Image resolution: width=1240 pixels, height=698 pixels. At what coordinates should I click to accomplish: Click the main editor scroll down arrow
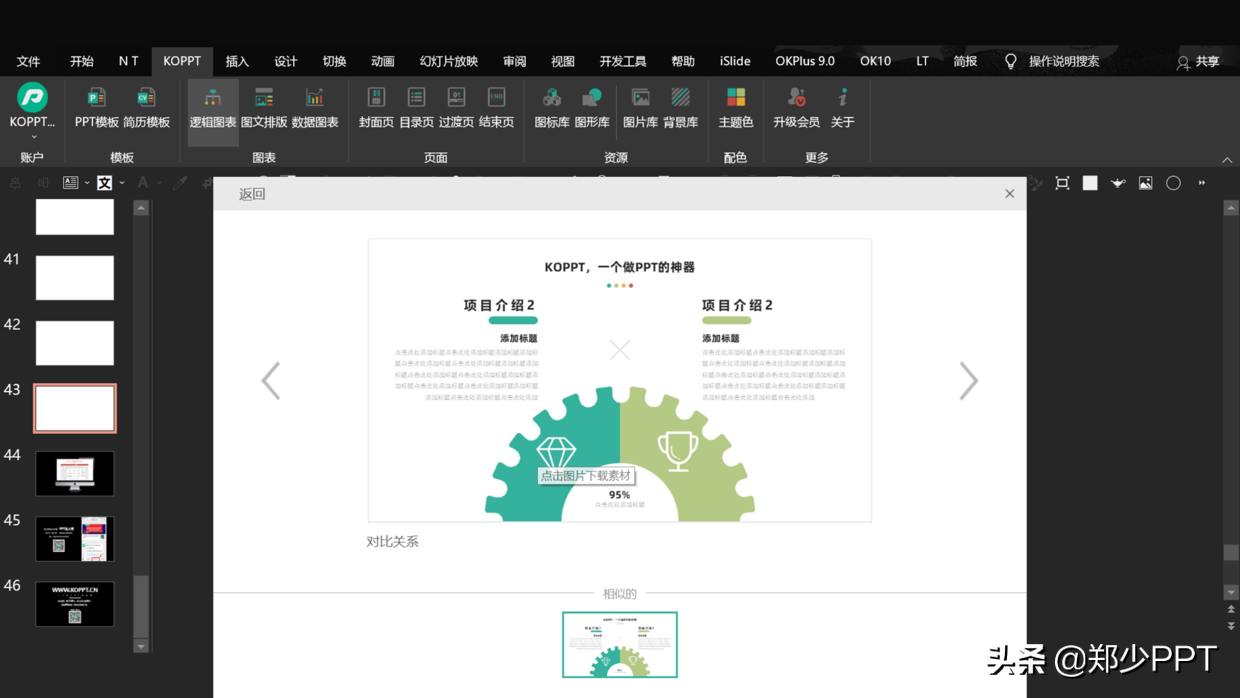[x=1231, y=592]
